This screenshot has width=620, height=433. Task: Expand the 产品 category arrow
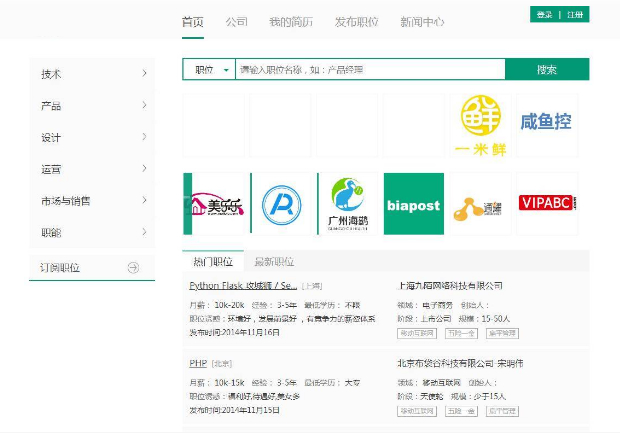(144, 105)
